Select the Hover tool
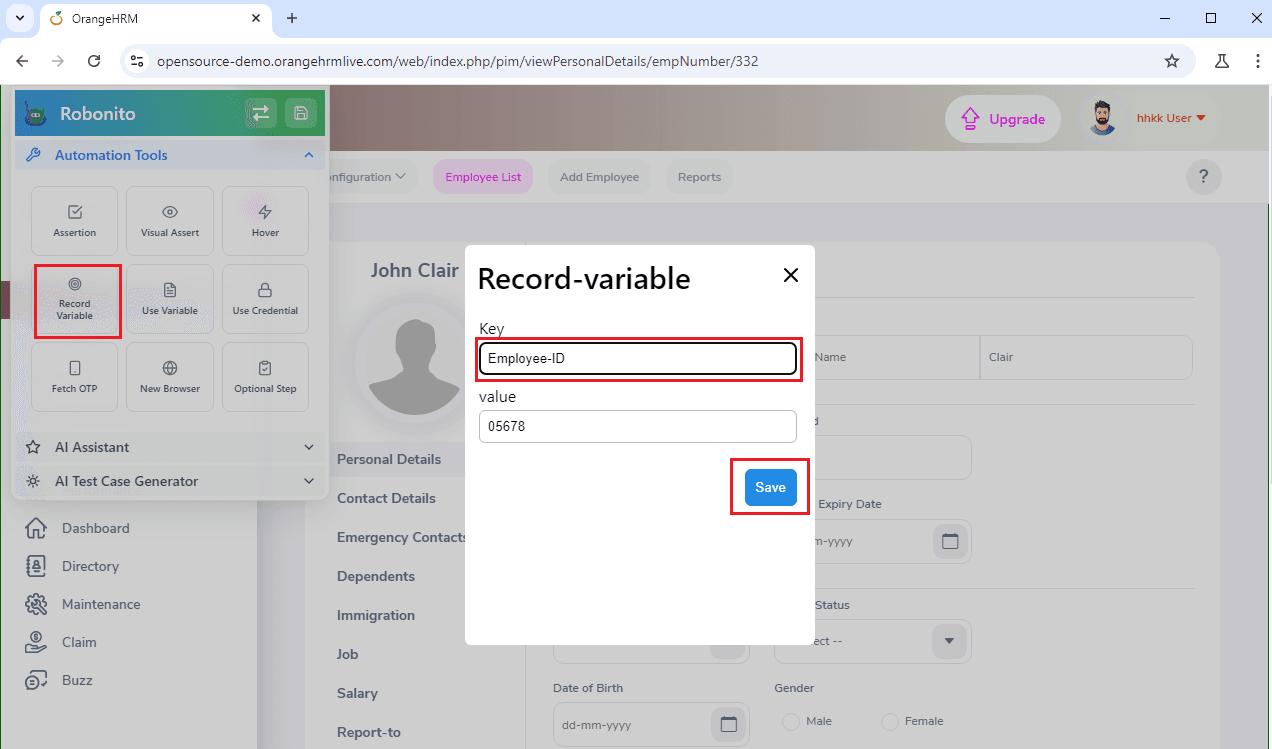 [x=265, y=220]
